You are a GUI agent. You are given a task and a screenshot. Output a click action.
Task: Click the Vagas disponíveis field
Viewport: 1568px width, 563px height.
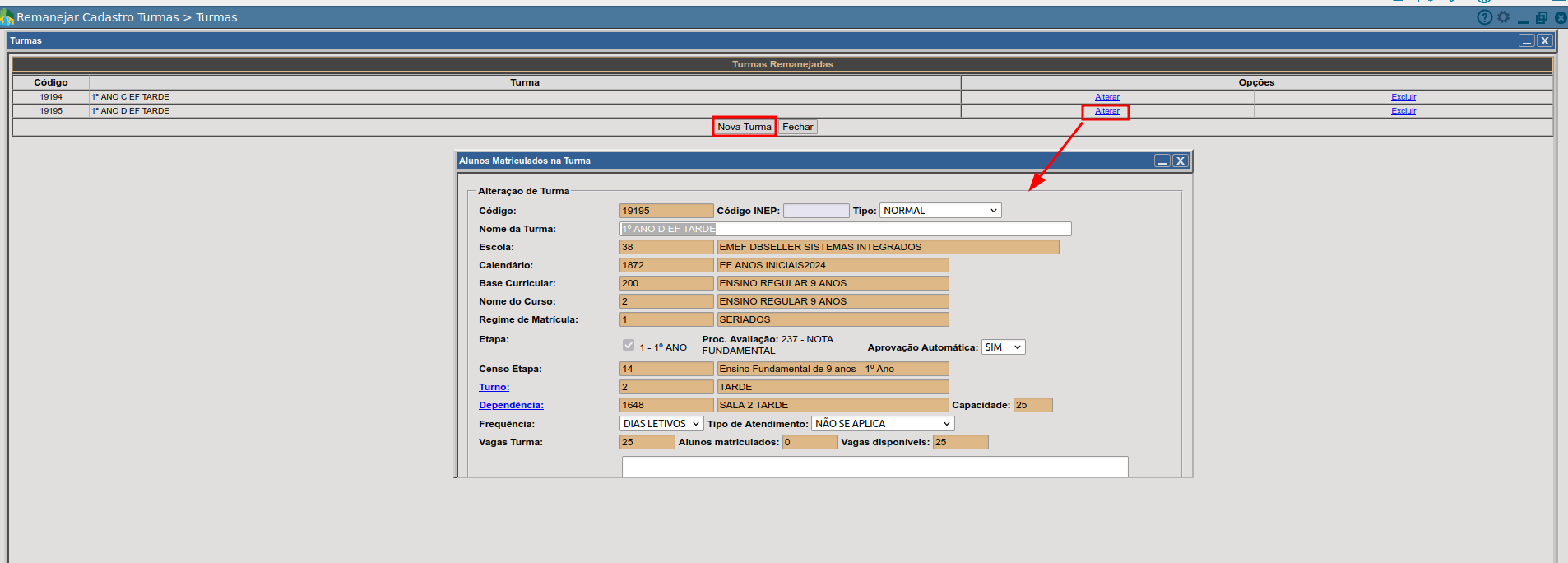click(960, 442)
